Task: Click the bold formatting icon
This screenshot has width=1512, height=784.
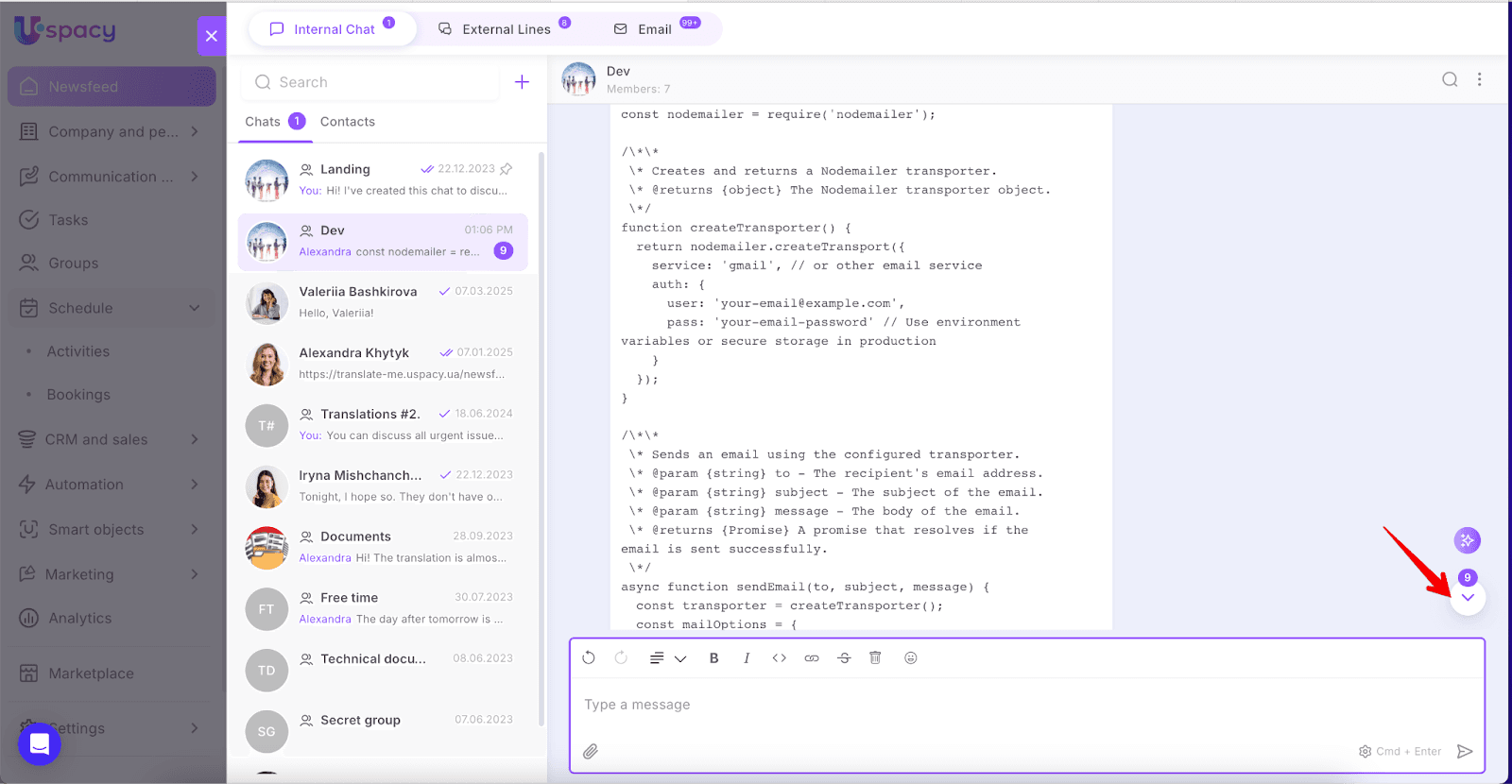Action: (x=713, y=658)
